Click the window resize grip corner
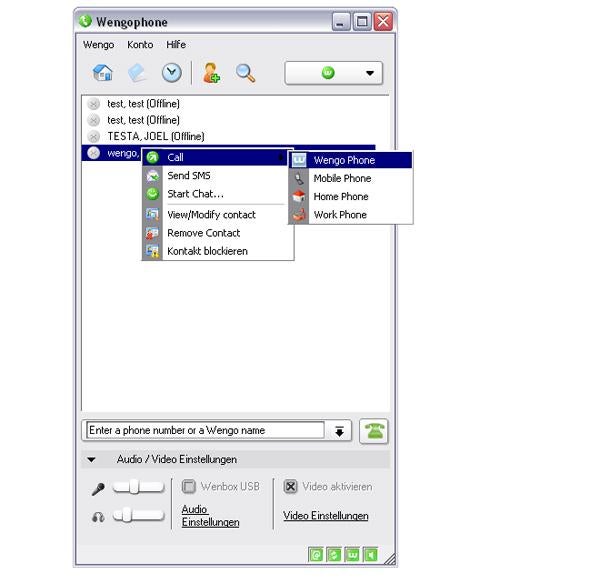600x584 pixels. (390, 558)
